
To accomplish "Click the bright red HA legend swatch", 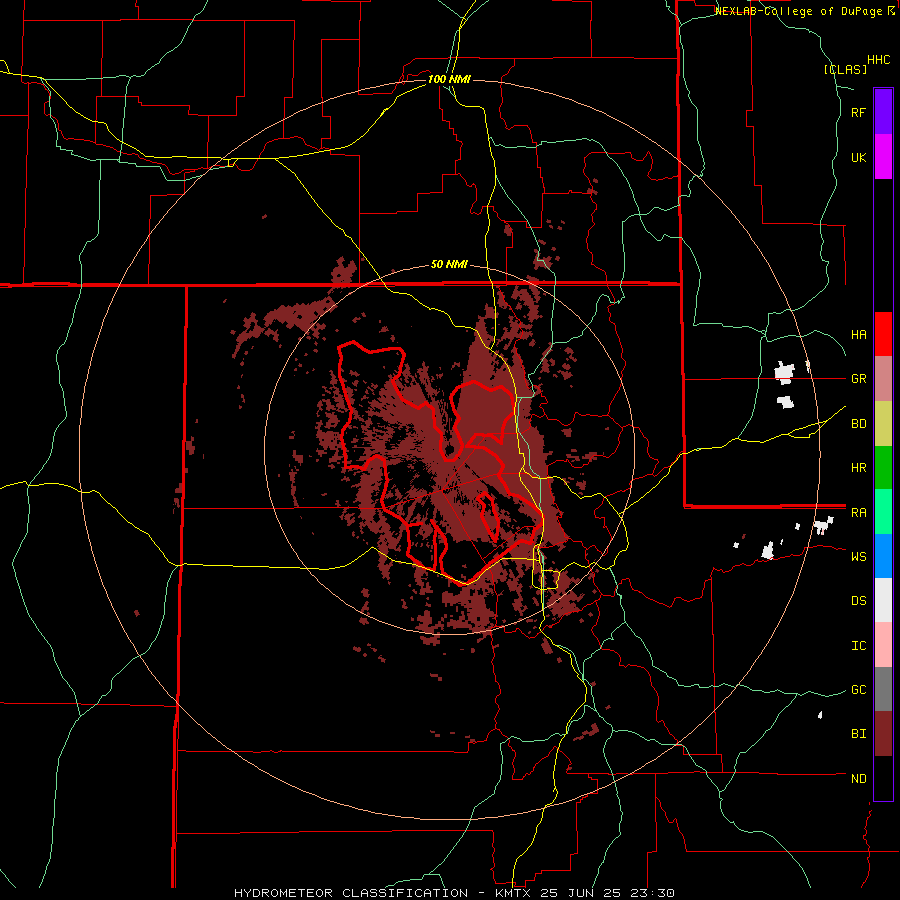I will (x=883, y=334).
